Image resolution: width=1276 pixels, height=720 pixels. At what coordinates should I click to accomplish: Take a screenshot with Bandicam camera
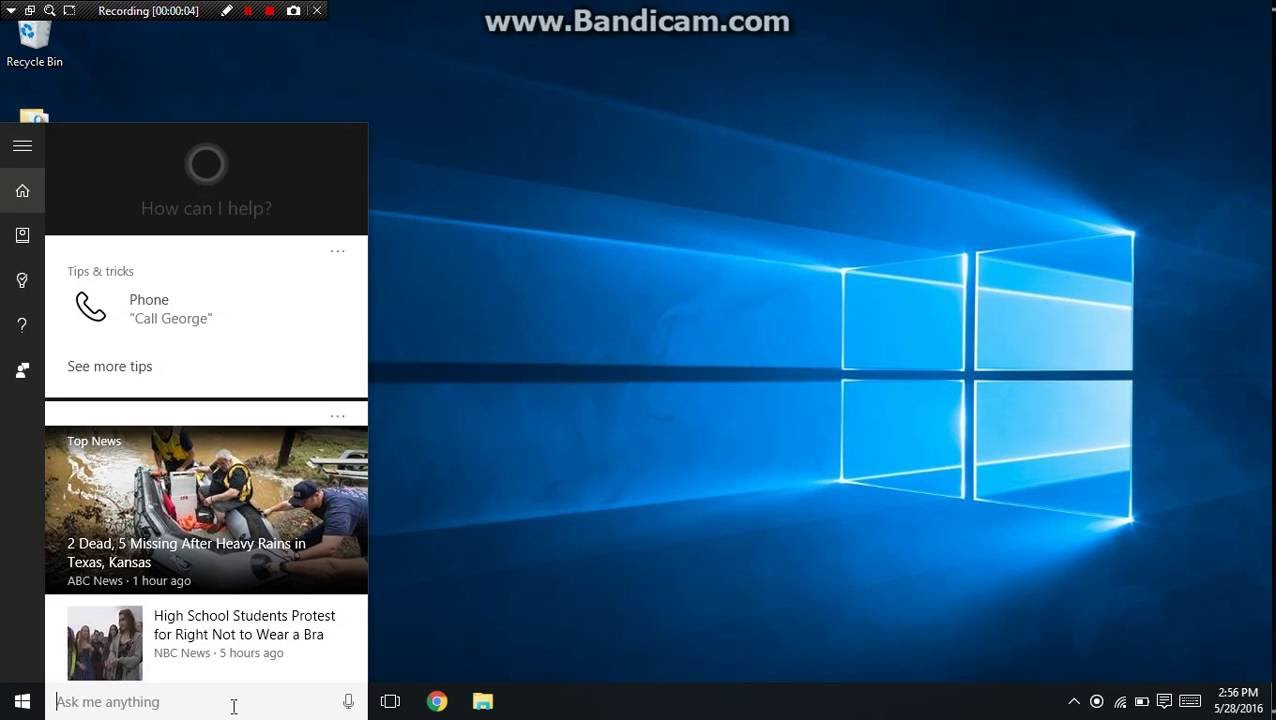point(293,11)
